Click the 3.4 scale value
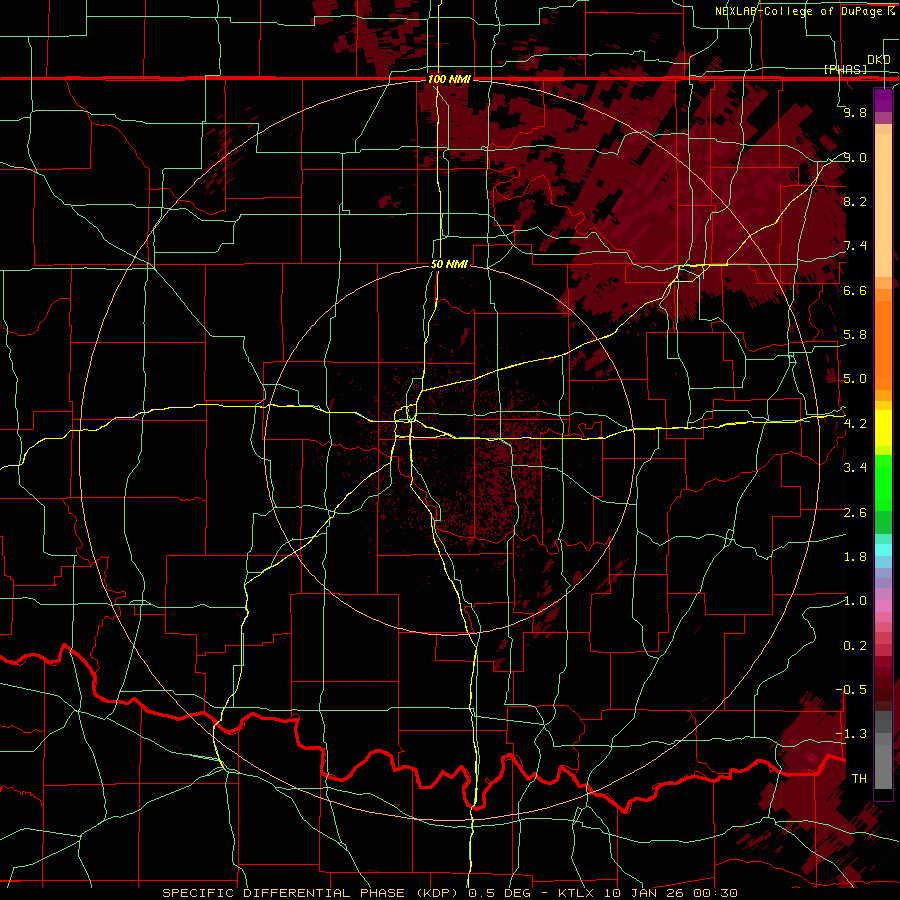The height and width of the screenshot is (900, 900). [x=855, y=467]
